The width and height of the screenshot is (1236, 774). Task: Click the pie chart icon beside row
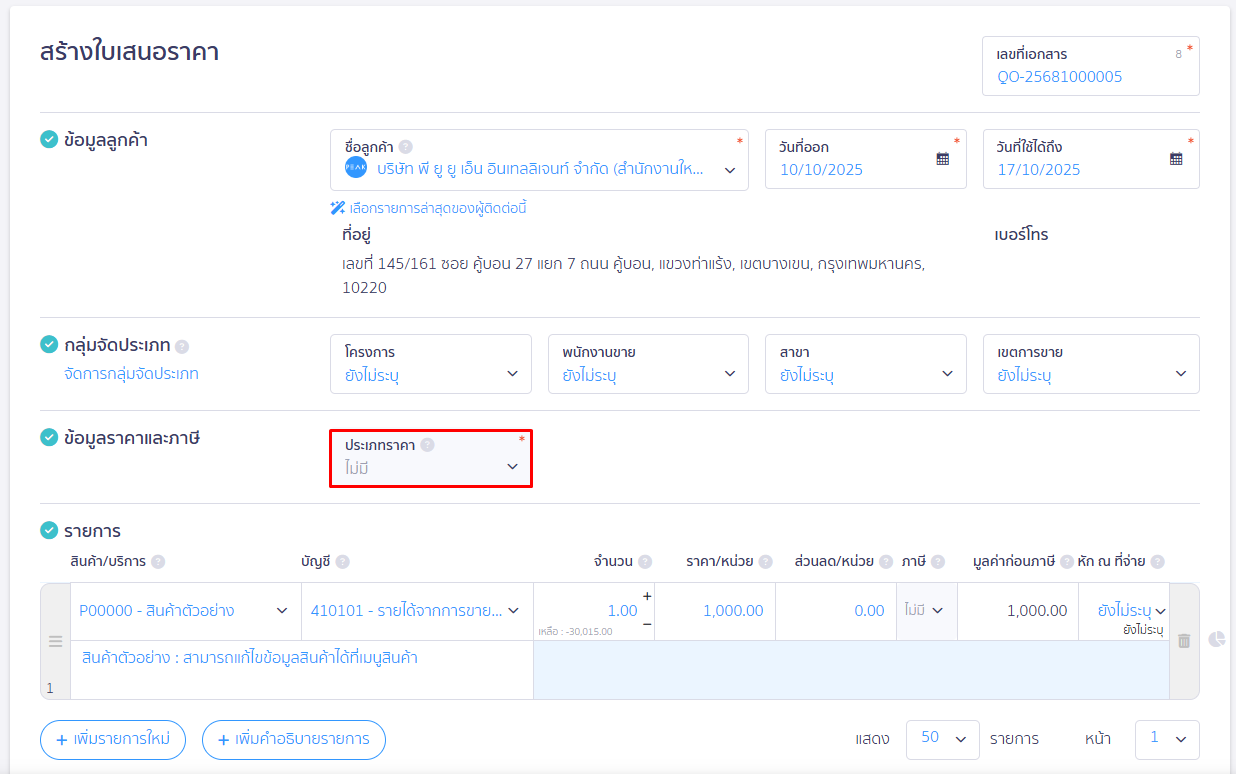pos(1217,639)
